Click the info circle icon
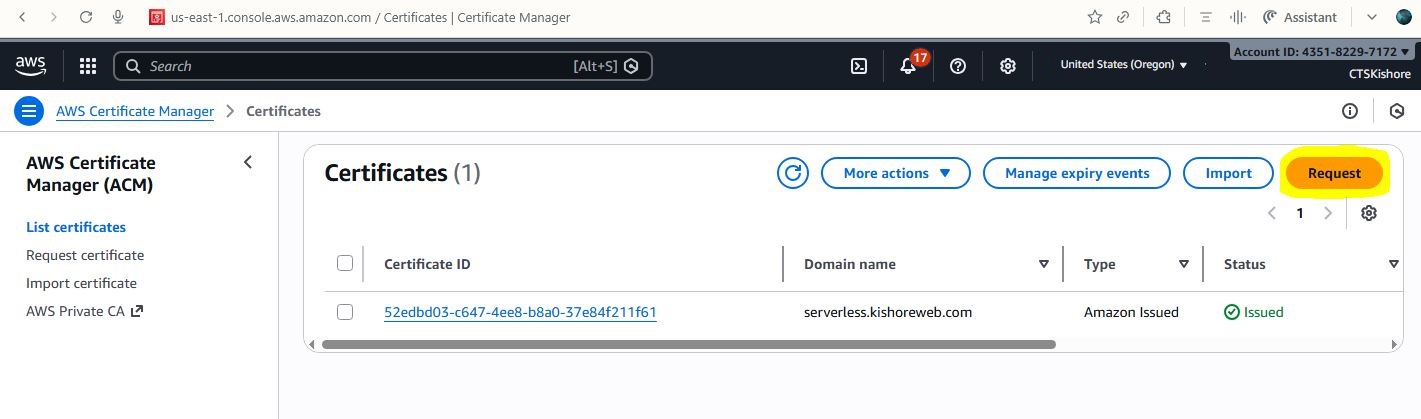Image resolution: width=1421 pixels, height=419 pixels. coord(1350,111)
